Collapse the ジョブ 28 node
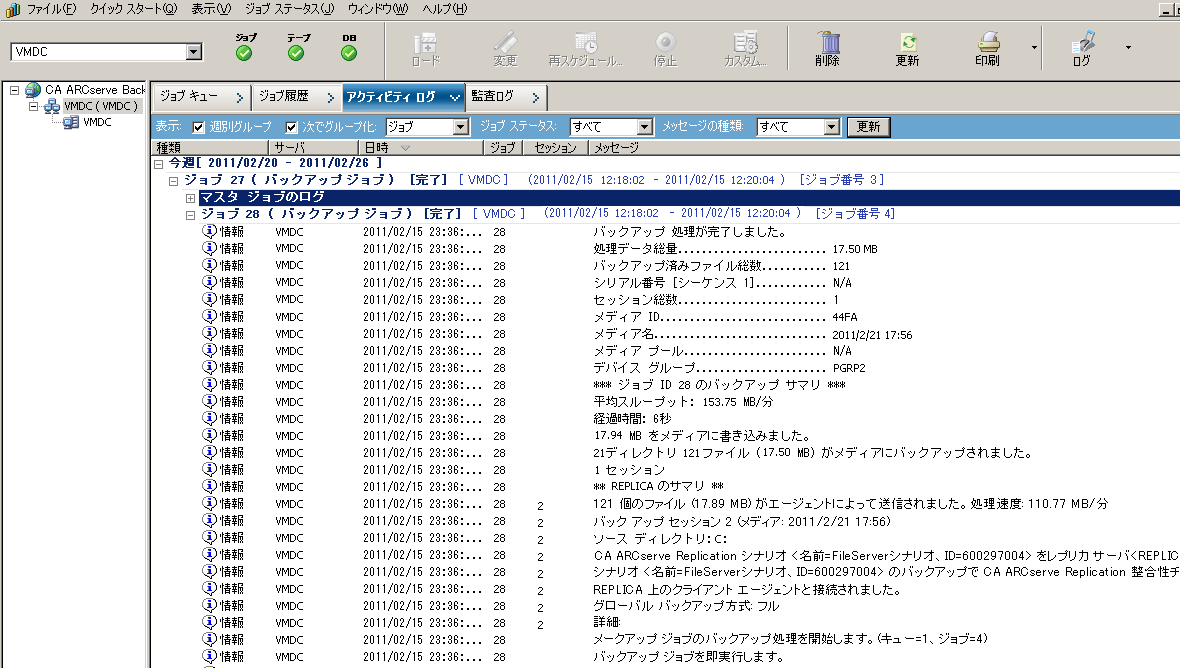The height and width of the screenshot is (668, 1180). pyautogui.click(x=190, y=214)
